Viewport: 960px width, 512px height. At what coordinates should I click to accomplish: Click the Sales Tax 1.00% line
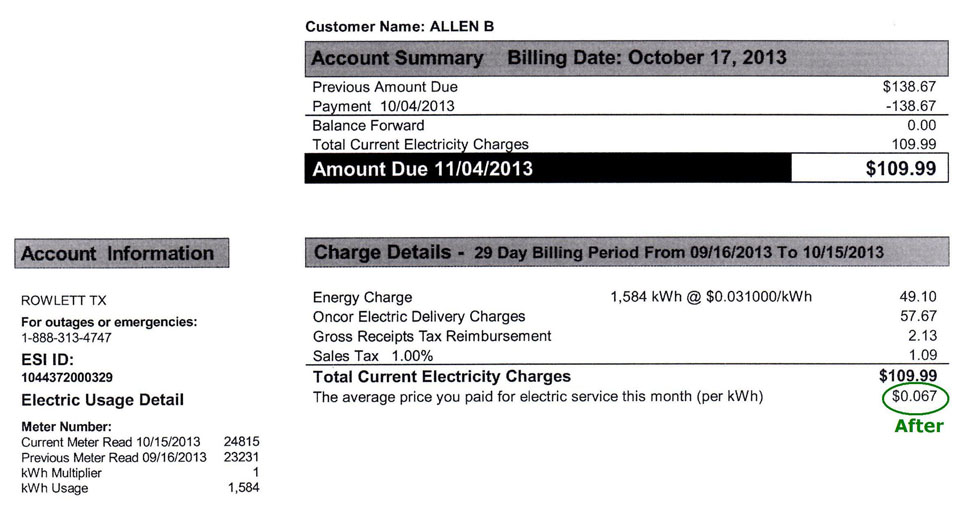point(624,356)
